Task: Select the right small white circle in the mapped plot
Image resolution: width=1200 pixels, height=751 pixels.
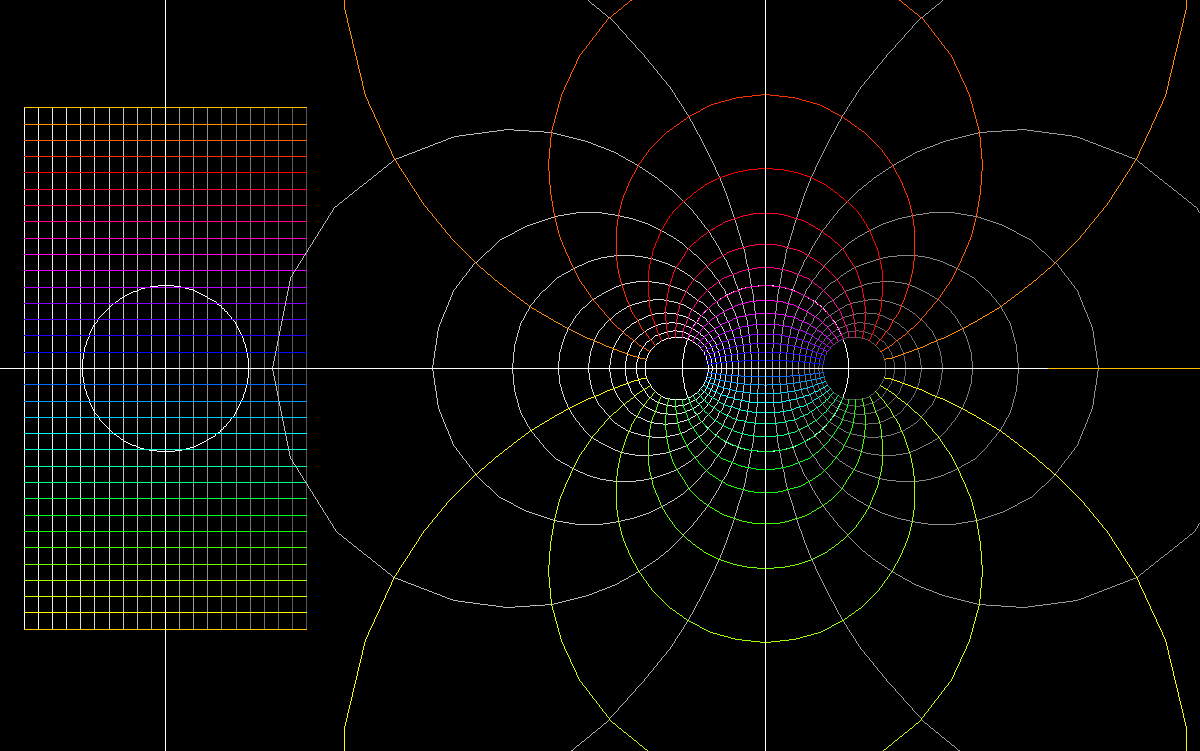Action: (x=853, y=368)
